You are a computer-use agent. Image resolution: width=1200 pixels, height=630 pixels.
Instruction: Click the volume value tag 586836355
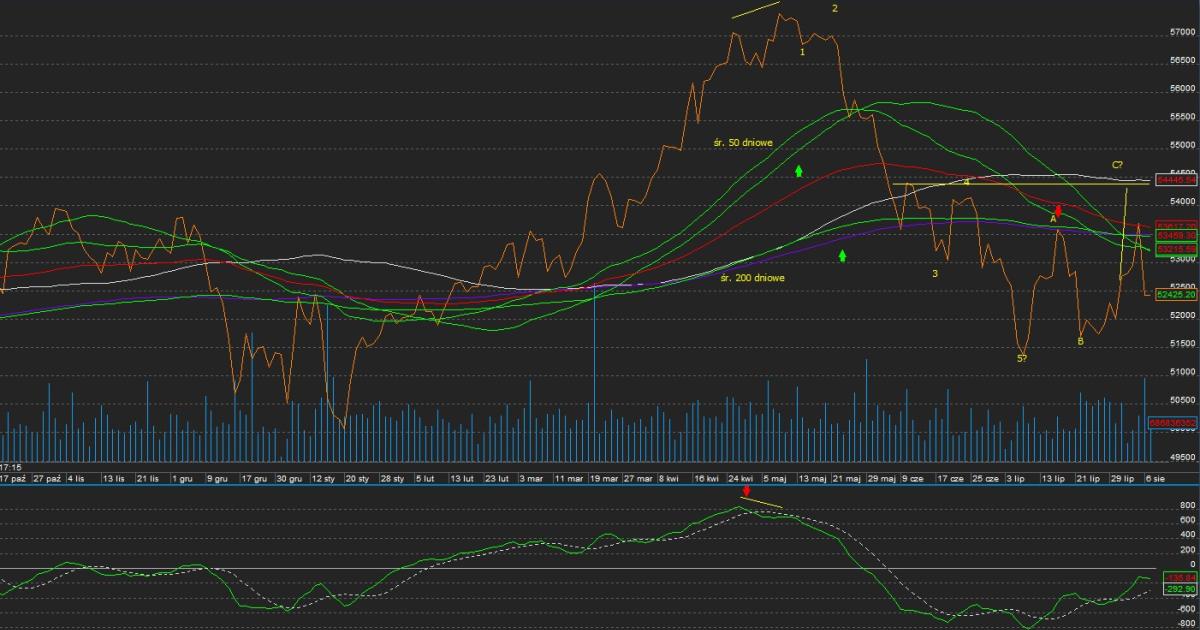tap(1174, 424)
